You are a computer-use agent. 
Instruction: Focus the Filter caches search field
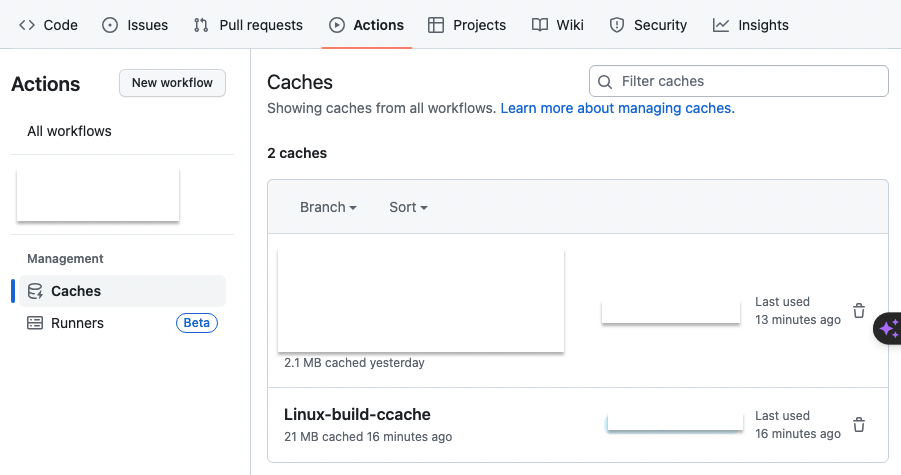click(750, 82)
